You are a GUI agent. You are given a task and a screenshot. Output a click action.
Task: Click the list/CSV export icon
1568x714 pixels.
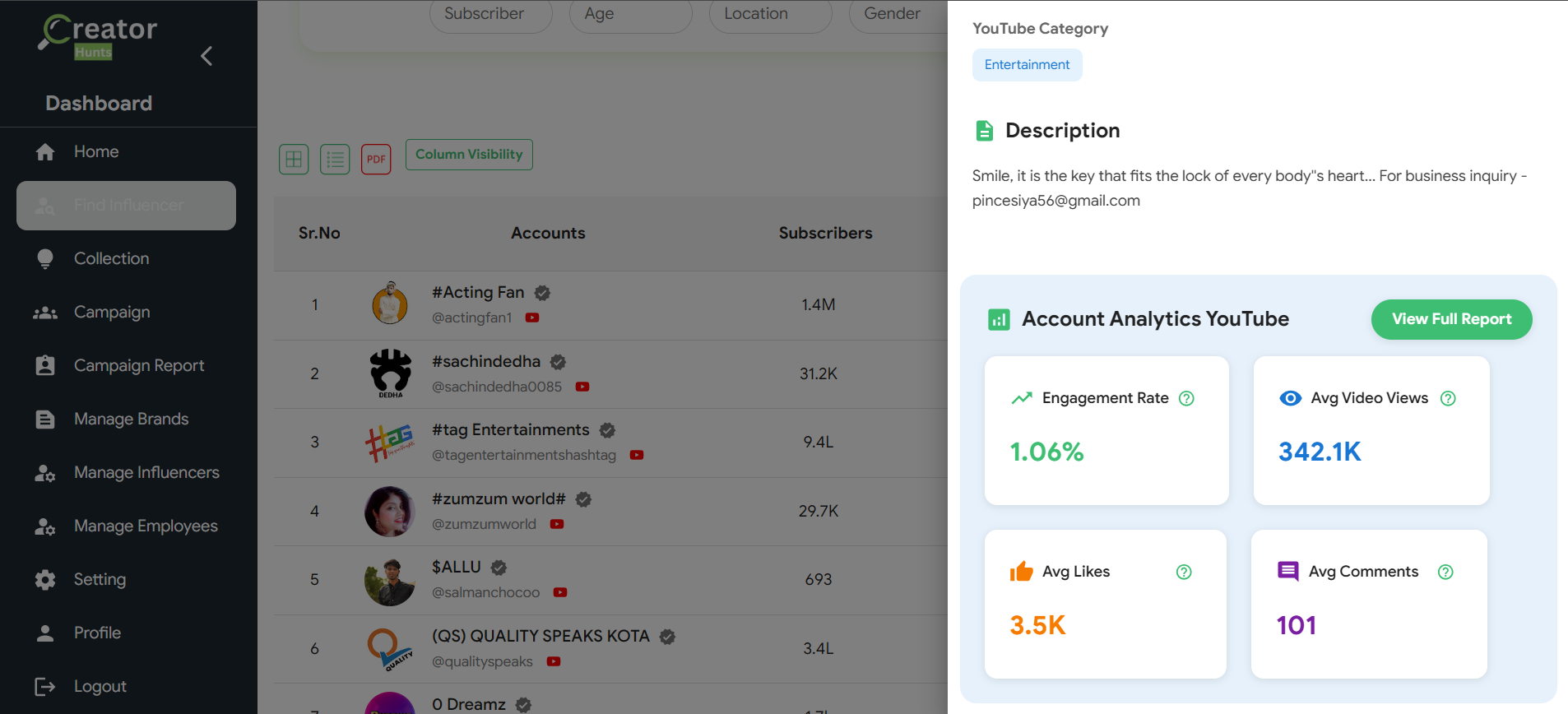[335, 159]
